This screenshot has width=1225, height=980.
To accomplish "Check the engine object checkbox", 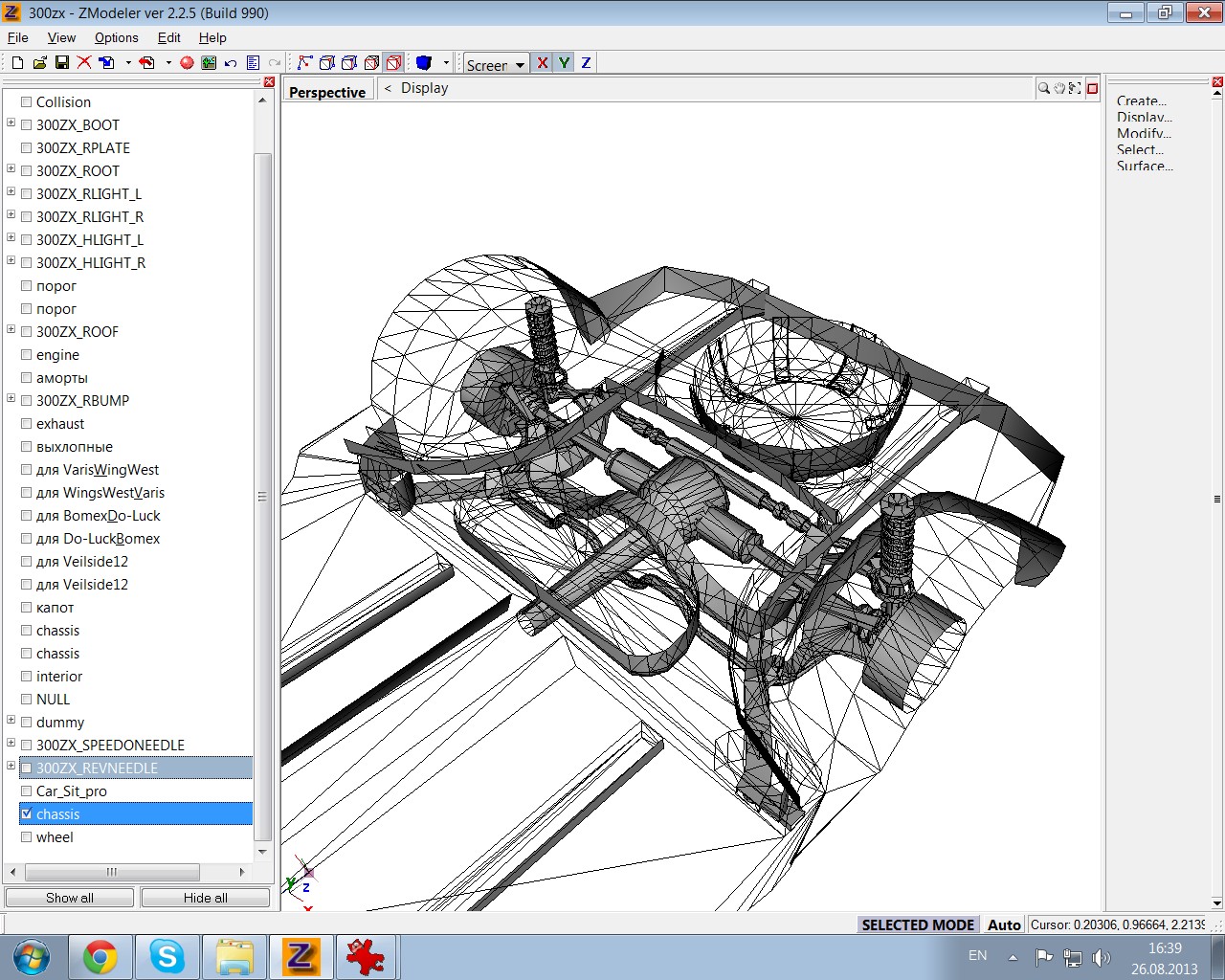I will tap(27, 354).
